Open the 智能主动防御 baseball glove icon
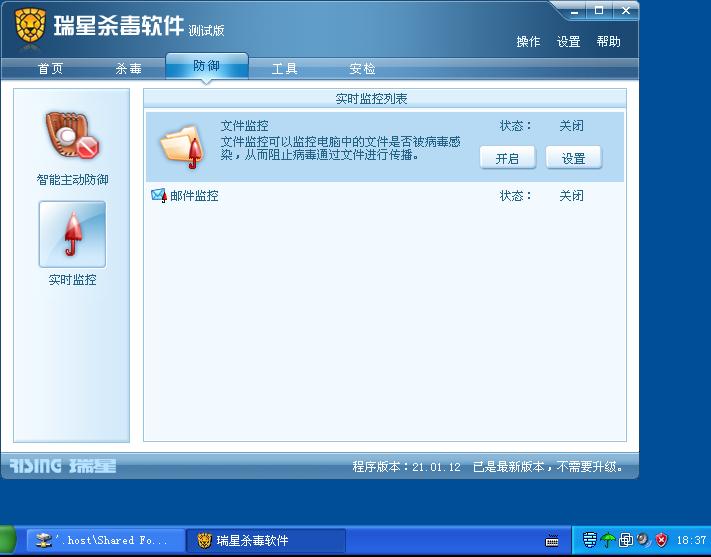Viewport: 711px width, 557px height. 72,135
